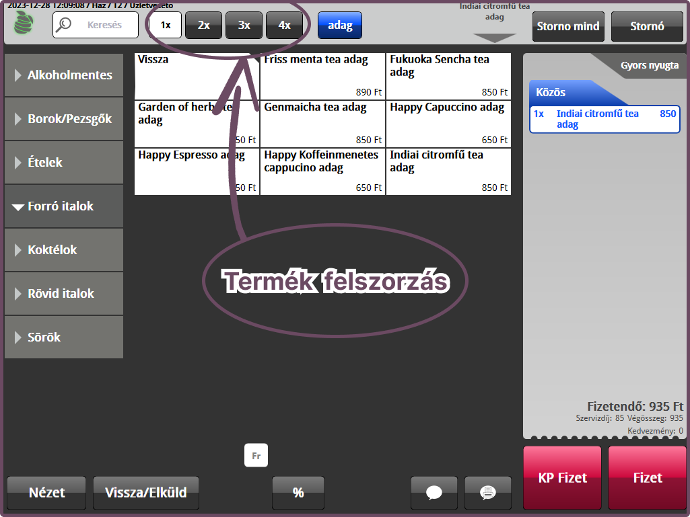The image size is (690, 517).
Task: Select the 1x quantity multiplier
Action: point(165,25)
